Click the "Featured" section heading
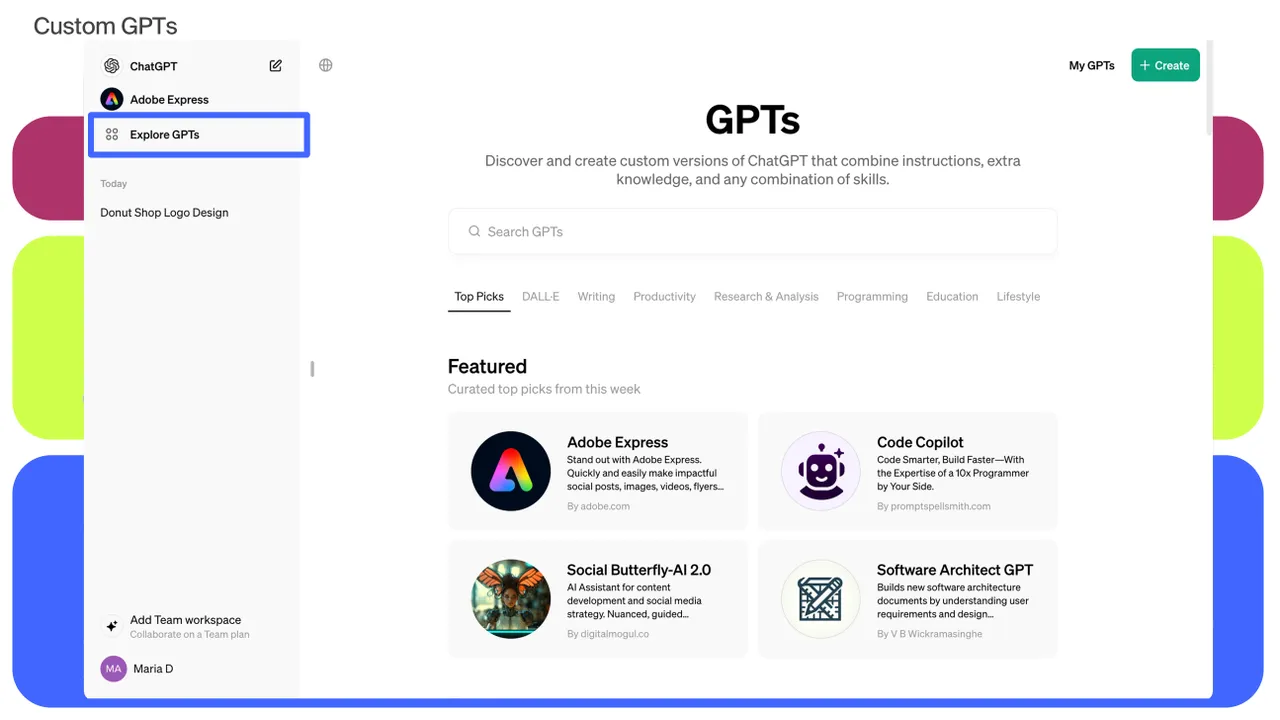 (487, 367)
